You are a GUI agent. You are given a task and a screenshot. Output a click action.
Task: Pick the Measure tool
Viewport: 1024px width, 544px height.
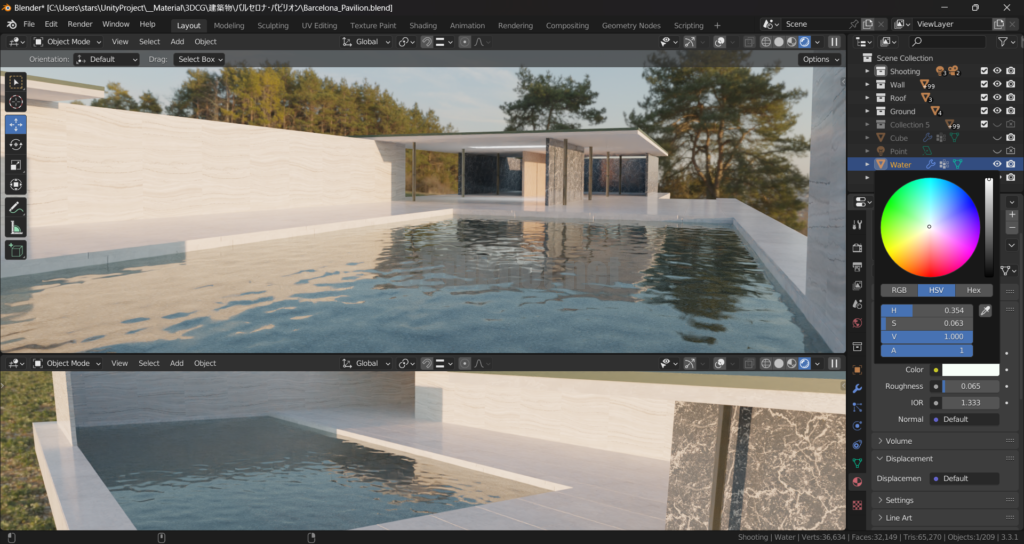point(16,228)
